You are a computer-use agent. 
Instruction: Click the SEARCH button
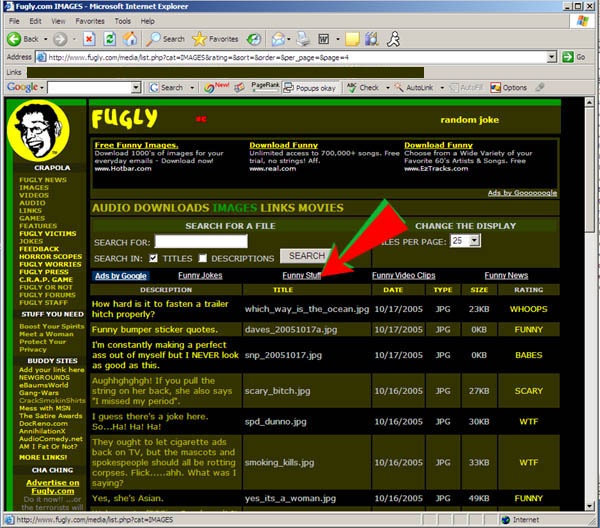click(x=307, y=256)
